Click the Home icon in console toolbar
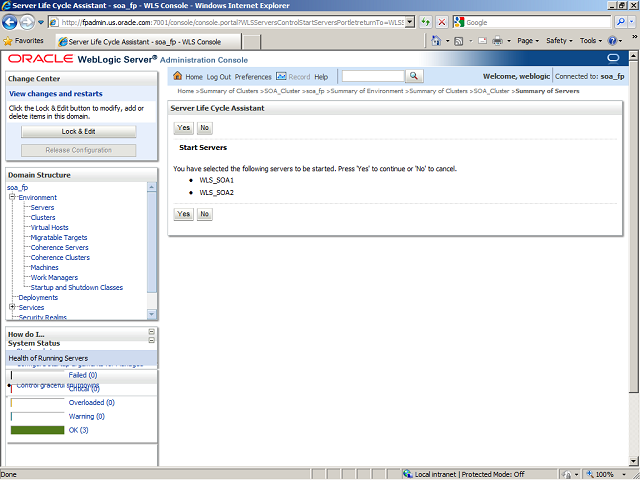Screen dimensions: 640x480 coord(179,77)
